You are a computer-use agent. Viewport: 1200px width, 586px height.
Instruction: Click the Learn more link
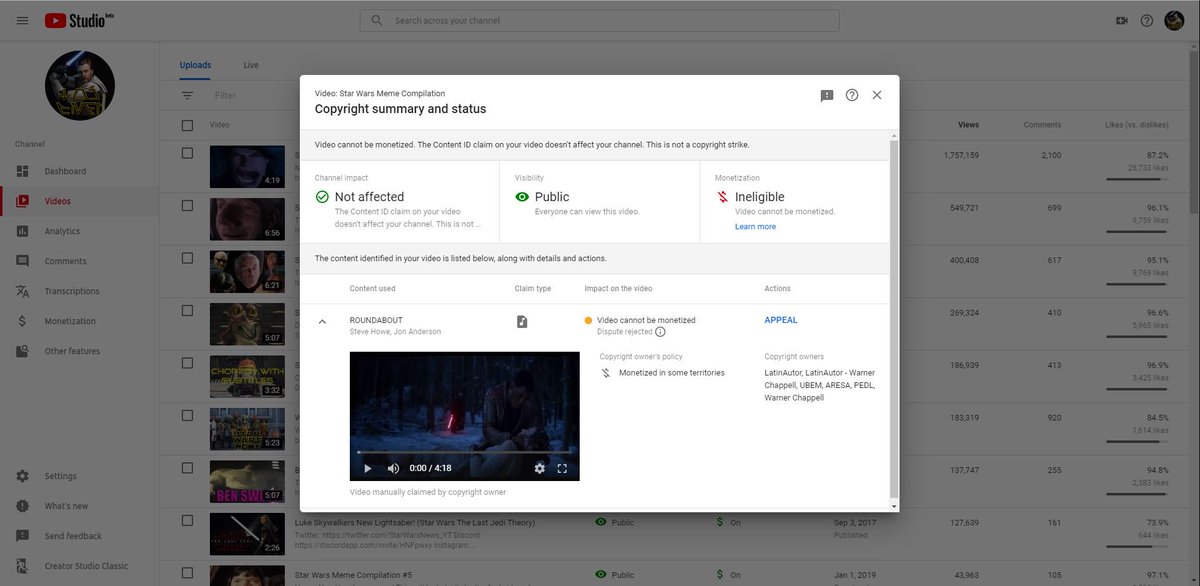(755, 227)
